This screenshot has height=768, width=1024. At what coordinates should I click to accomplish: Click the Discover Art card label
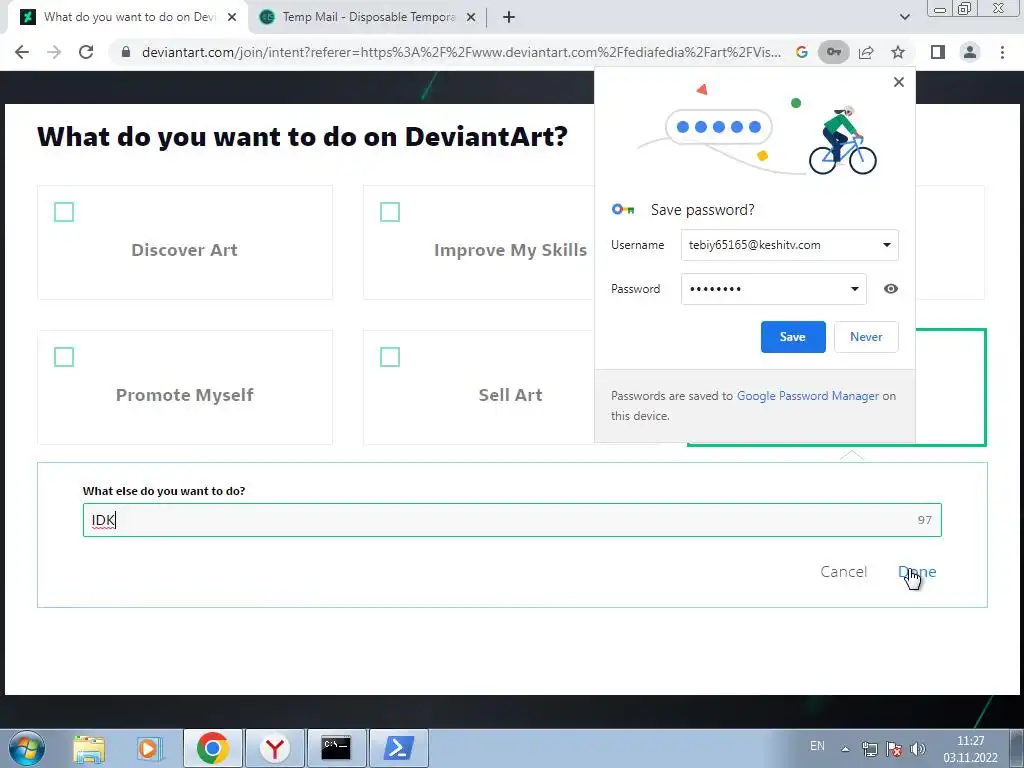(184, 250)
